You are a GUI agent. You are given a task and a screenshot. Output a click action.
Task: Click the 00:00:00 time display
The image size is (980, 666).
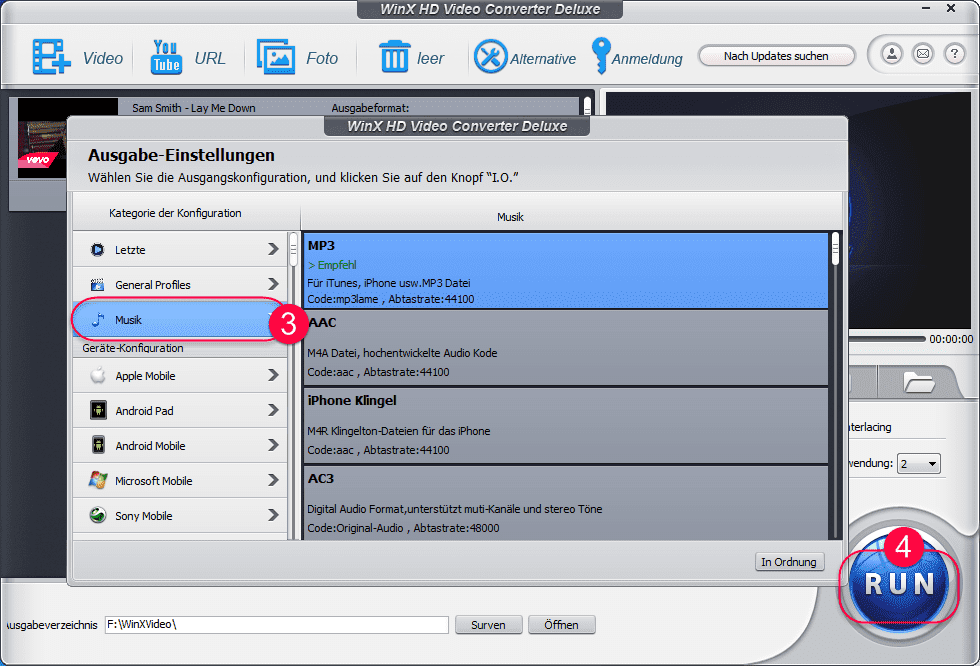951,339
